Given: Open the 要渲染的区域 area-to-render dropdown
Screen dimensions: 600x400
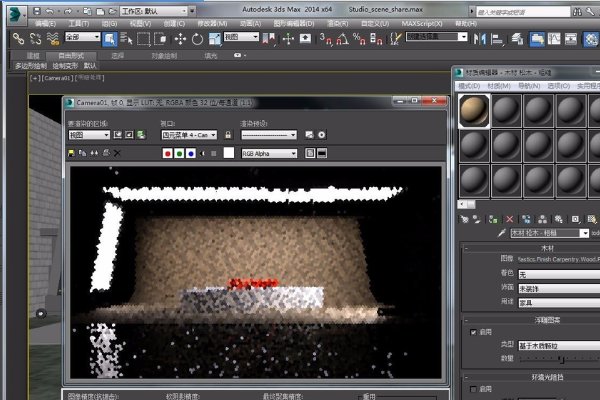Looking at the screenshot, I should tap(89, 135).
